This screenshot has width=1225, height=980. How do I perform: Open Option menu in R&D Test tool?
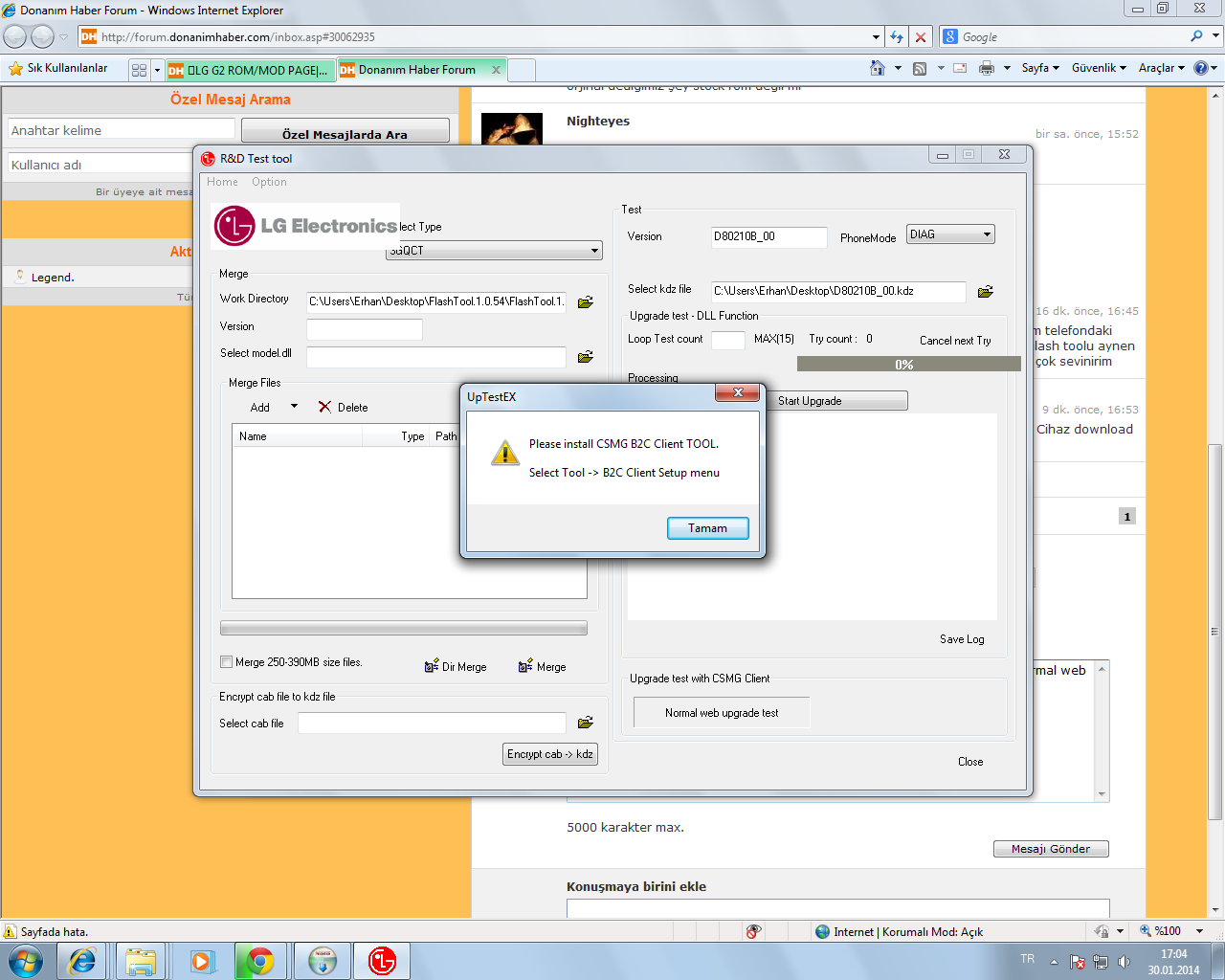click(x=269, y=182)
